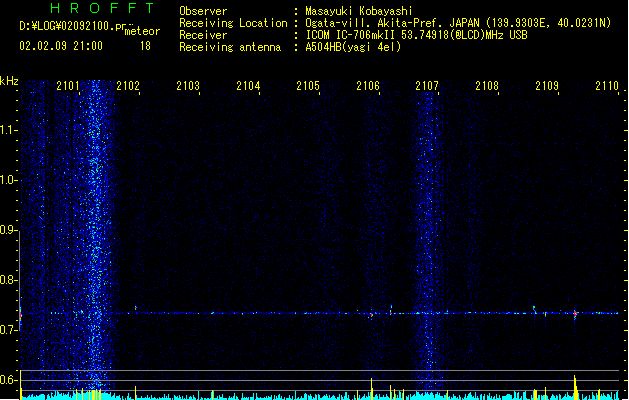Click the HROFFT title text
Viewport: 629px width, 400px height.
tap(103, 8)
